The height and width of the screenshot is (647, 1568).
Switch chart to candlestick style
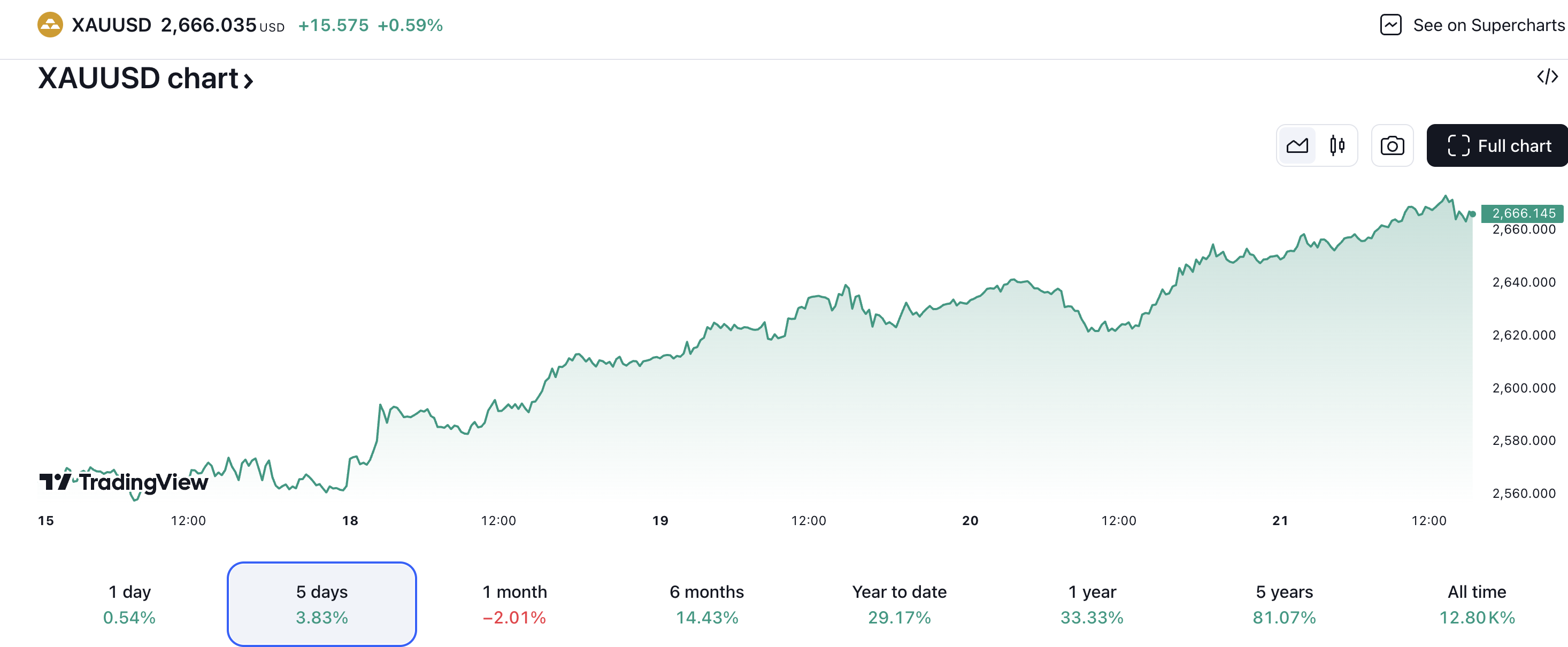1336,145
